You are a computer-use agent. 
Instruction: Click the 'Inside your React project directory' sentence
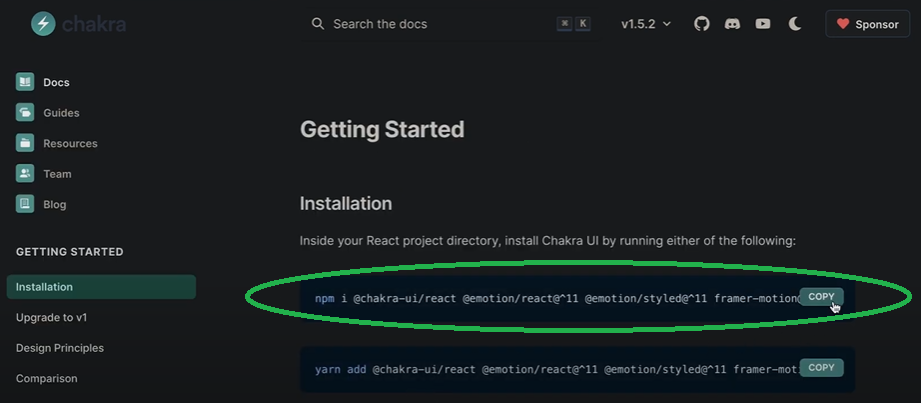coord(547,241)
